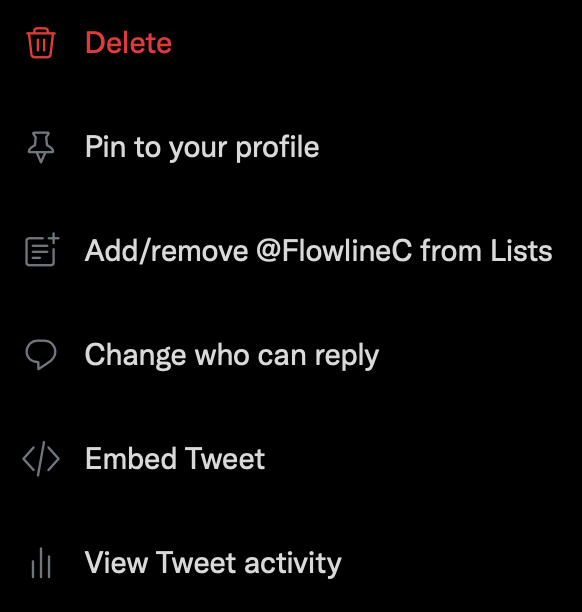The image size is (582, 612).
Task: Click the word reply in the menu
Action: pos(347,355)
